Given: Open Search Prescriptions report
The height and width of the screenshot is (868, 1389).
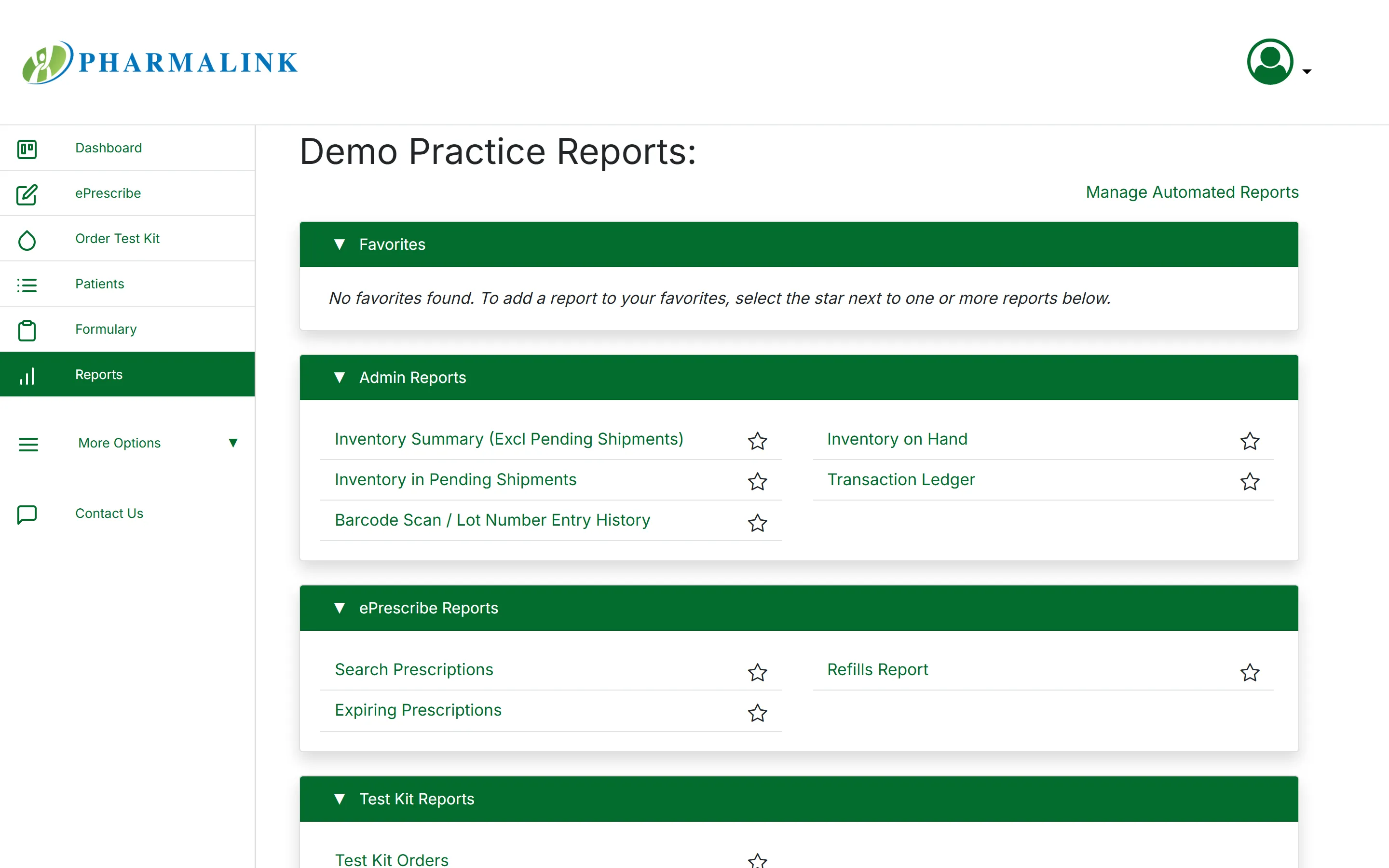Looking at the screenshot, I should [x=414, y=669].
